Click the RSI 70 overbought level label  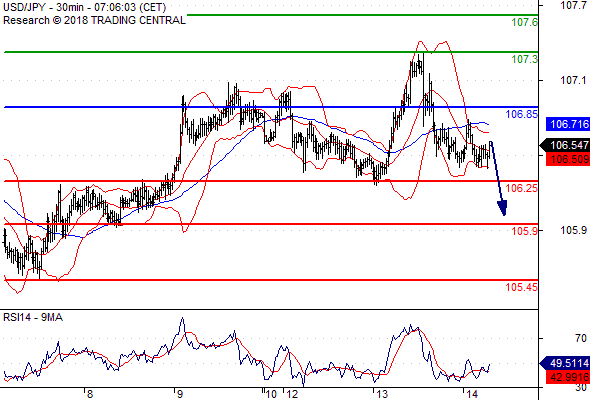[x=581, y=338]
